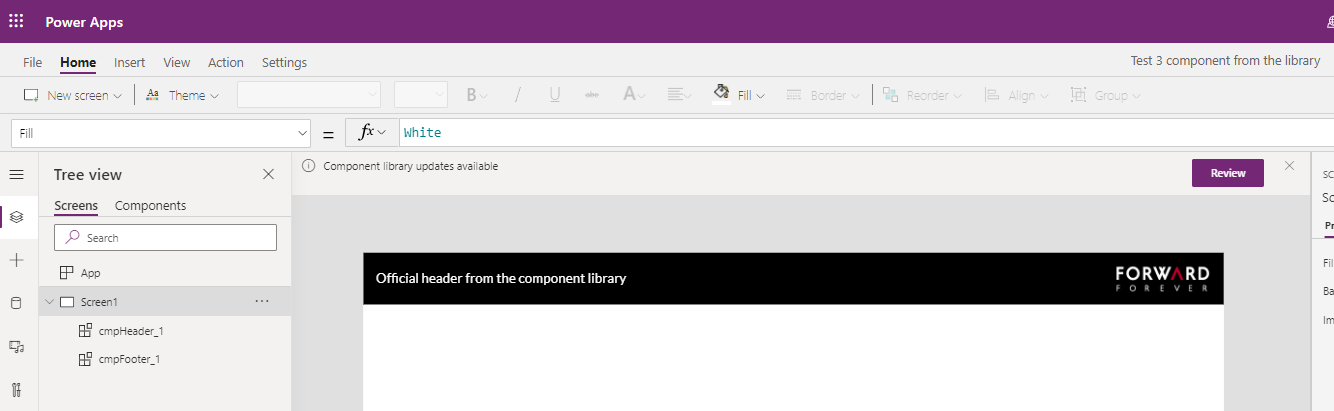This screenshot has width=1334, height=411.
Task: Open the Data sources cylinder icon
Action: pos(16,303)
